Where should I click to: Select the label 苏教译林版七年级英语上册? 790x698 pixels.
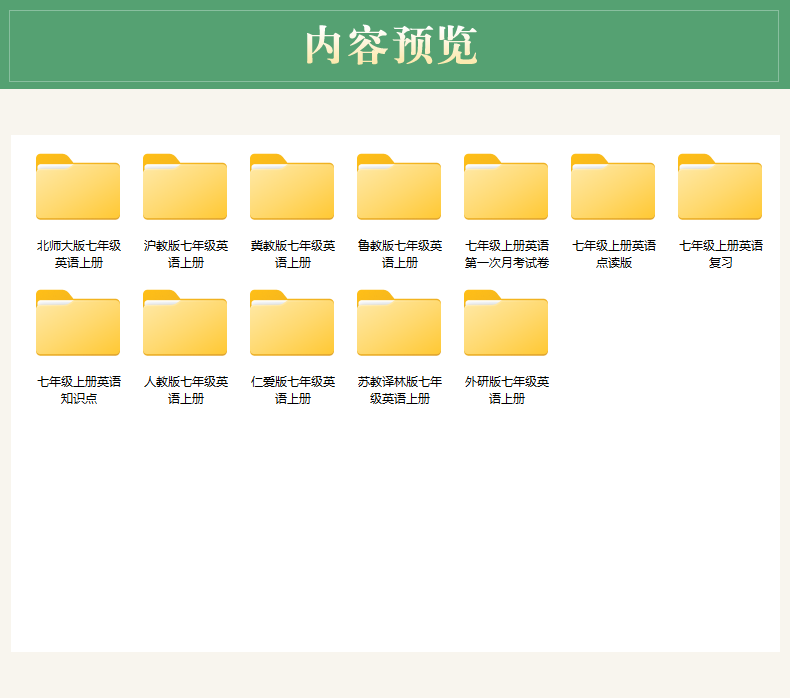(x=400, y=390)
